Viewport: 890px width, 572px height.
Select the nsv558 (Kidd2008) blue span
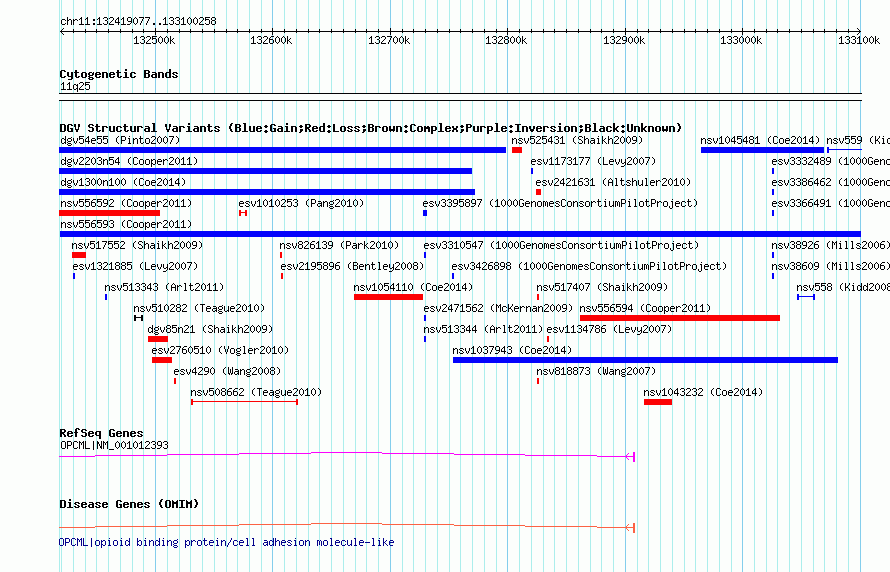click(806, 297)
